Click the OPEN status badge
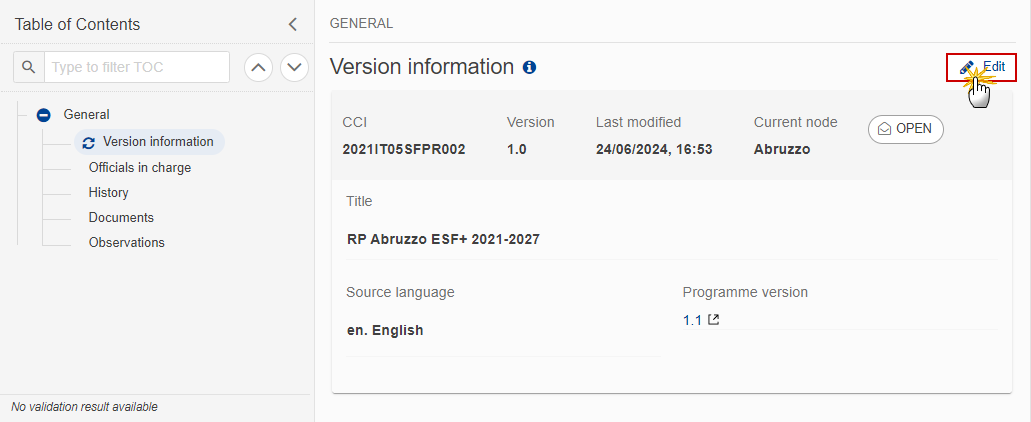 [905, 129]
